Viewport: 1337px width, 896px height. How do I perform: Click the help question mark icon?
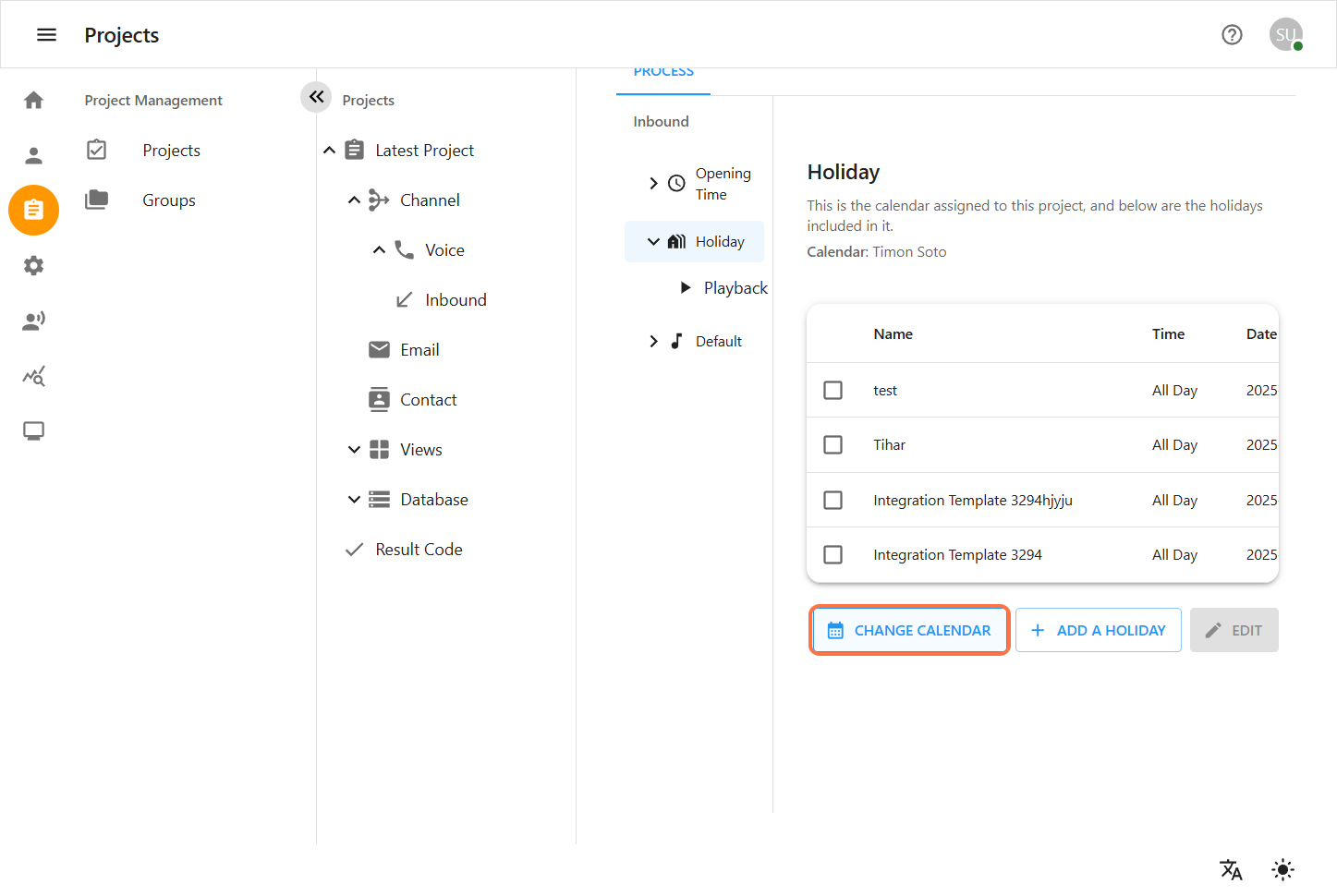[1232, 35]
